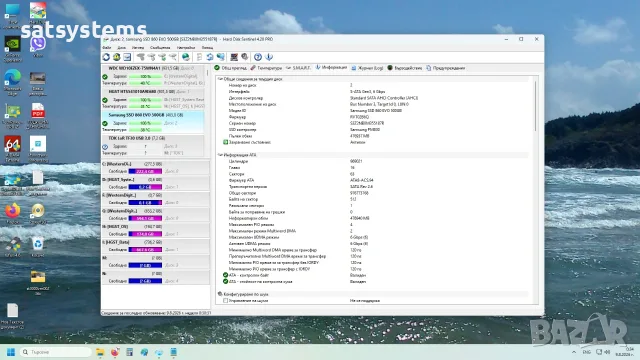This screenshot has height=360, width=640.
Task: Click the question mark status icon of TDK disk
Action: pyautogui.click(x=105, y=147)
